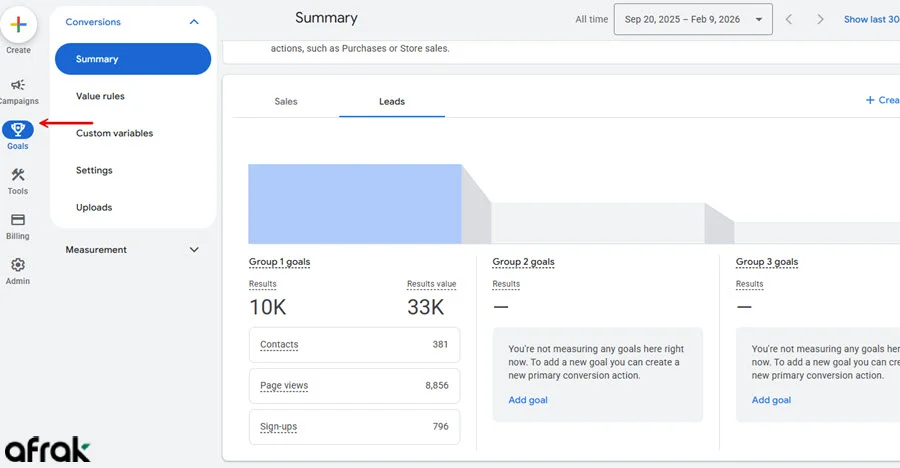This screenshot has width=900, height=468.
Task: Select the Leads tab
Action: click(x=392, y=101)
